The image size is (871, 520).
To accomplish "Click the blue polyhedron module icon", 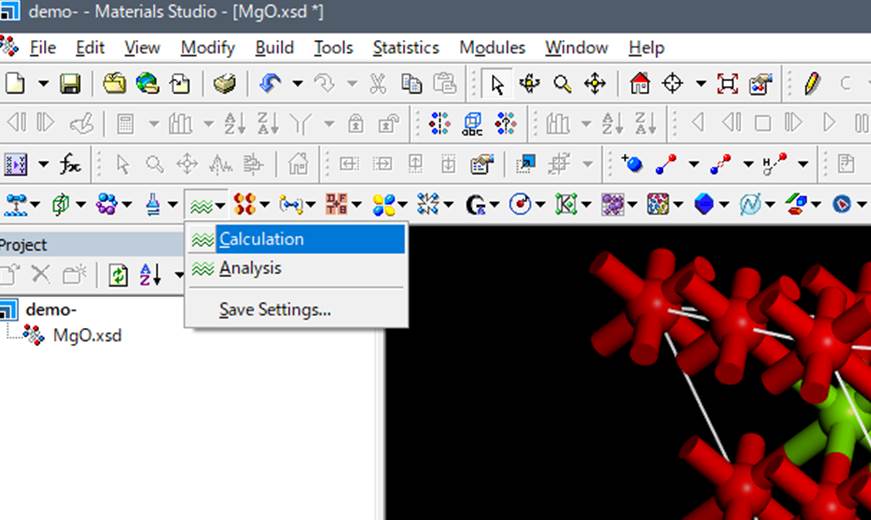I will tap(704, 204).
